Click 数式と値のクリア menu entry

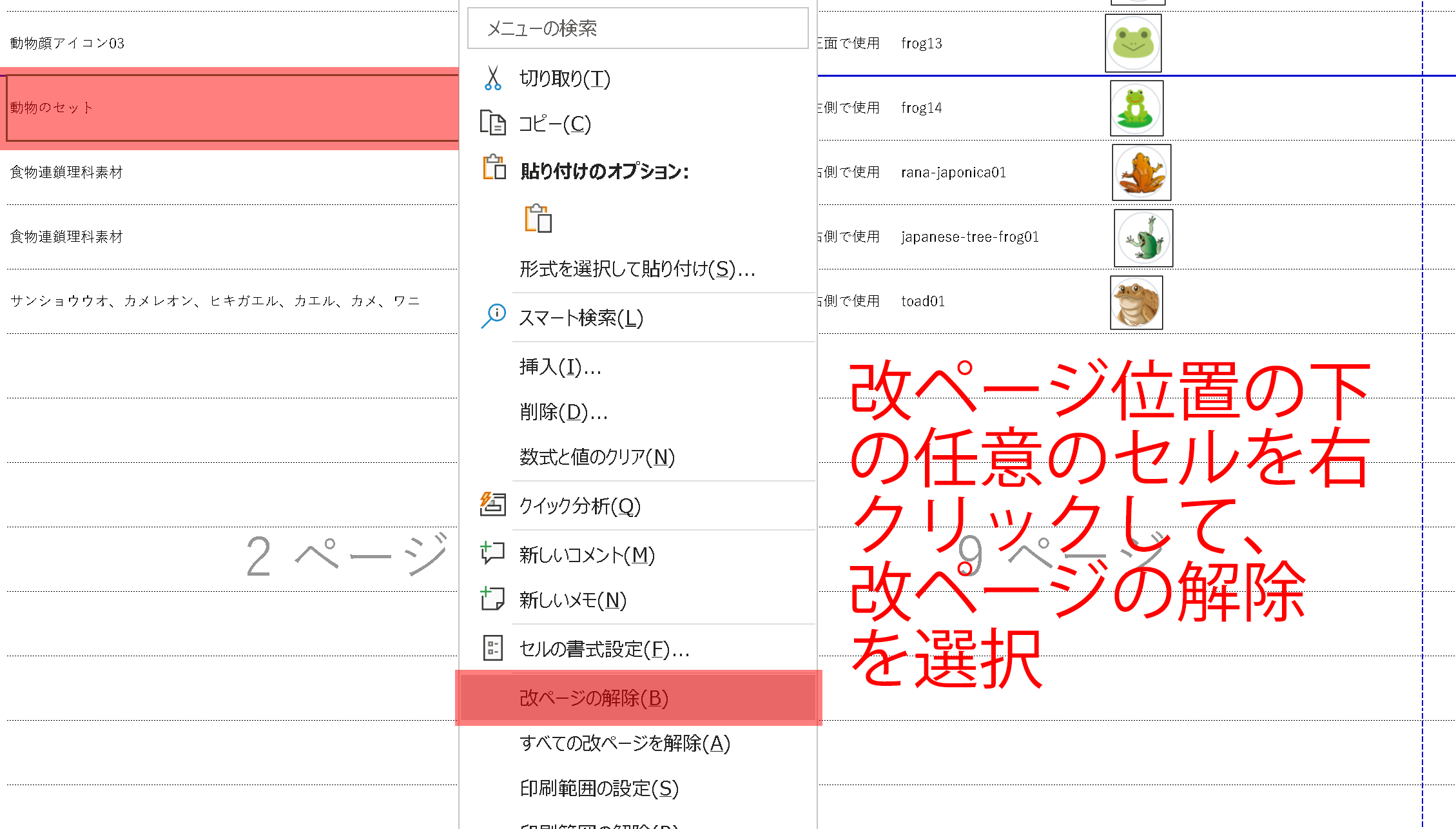596,458
